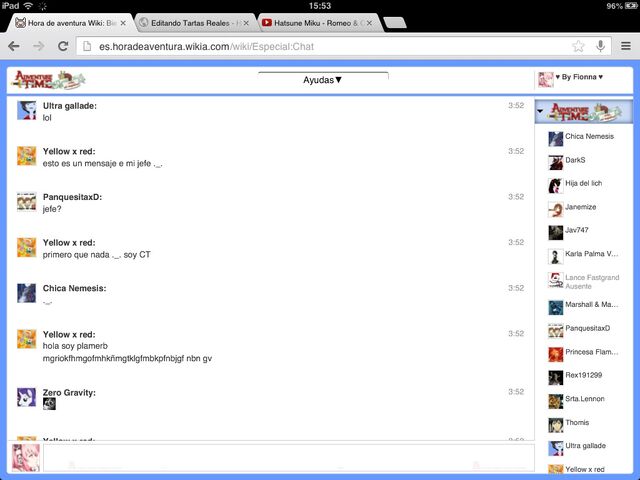This screenshot has height=480, width=640.
Task: Click the Zero Gravity username in chat
Action: (x=69, y=393)
